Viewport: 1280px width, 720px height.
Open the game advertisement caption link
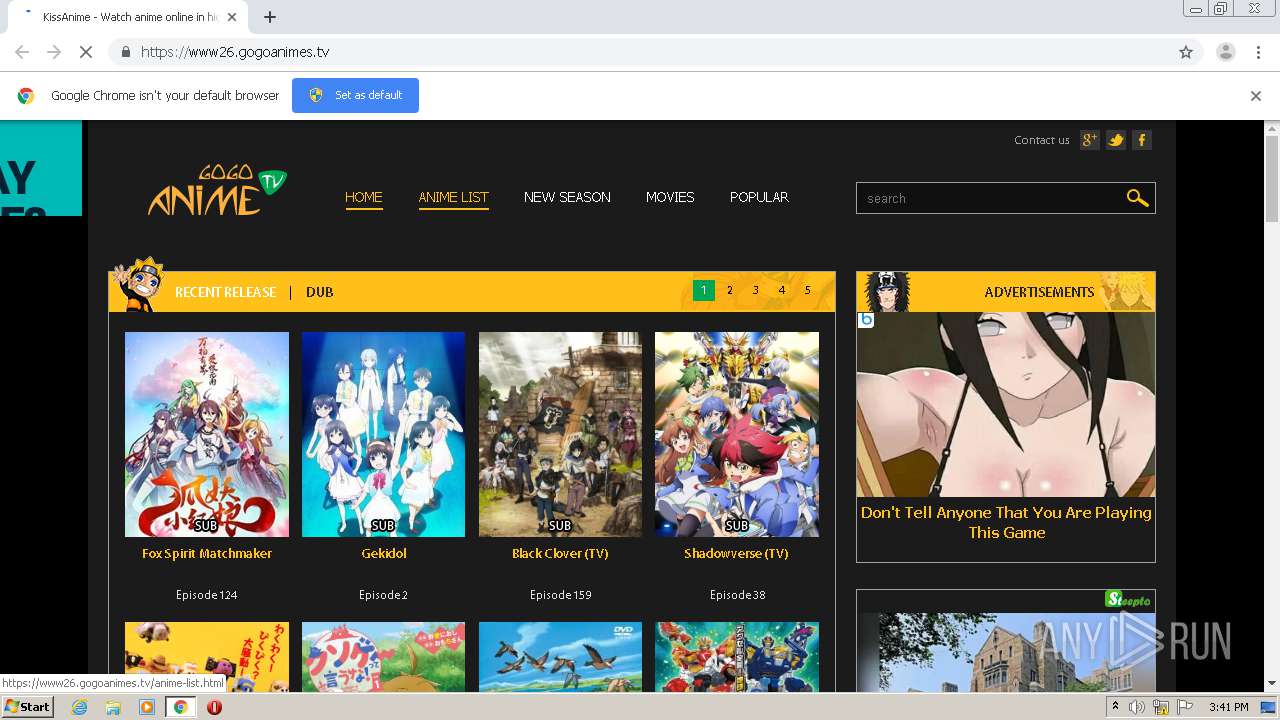click(1006, 522)
